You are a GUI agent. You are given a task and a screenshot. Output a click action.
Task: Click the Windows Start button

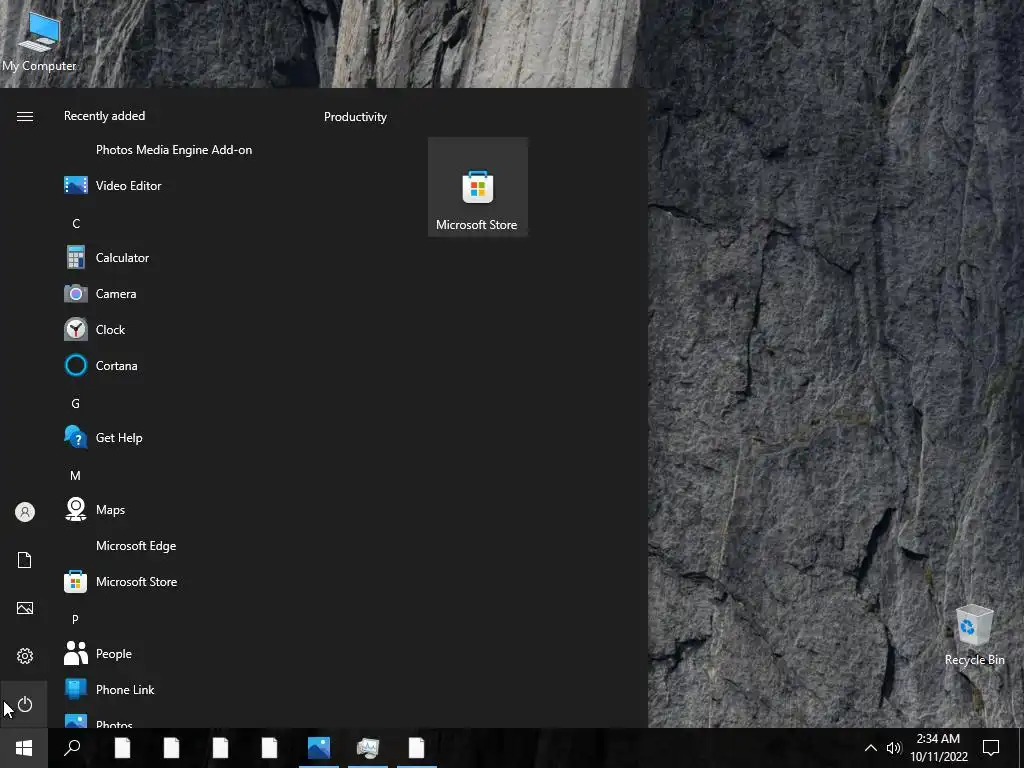point(24,748)
